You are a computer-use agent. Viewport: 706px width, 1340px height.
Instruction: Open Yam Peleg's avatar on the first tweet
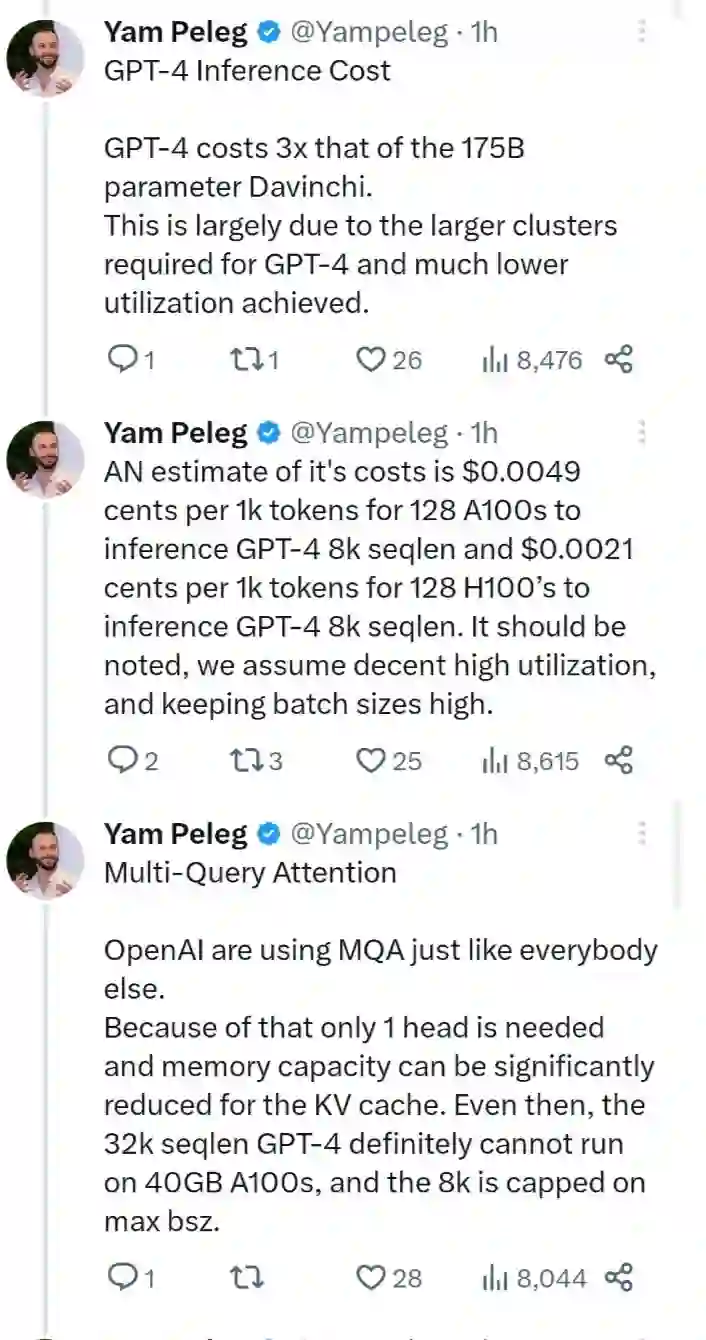click(46, 58)
